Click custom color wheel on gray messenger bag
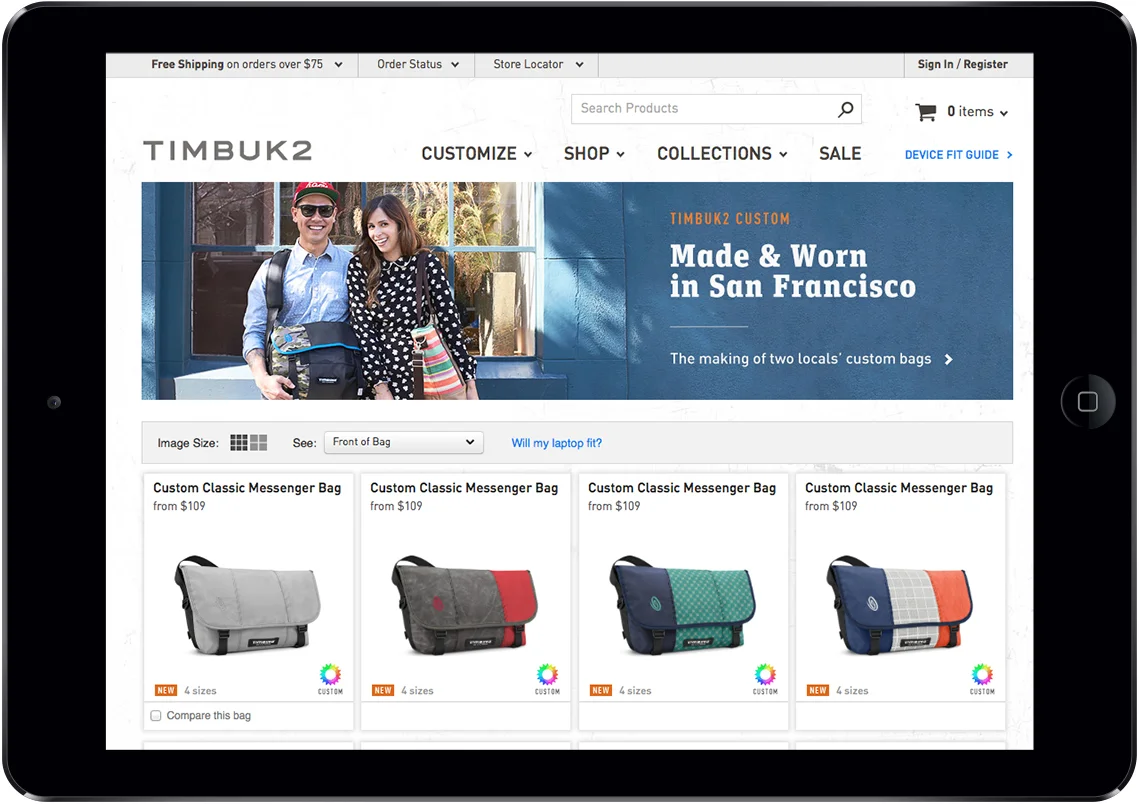 (x=331, y=675)
